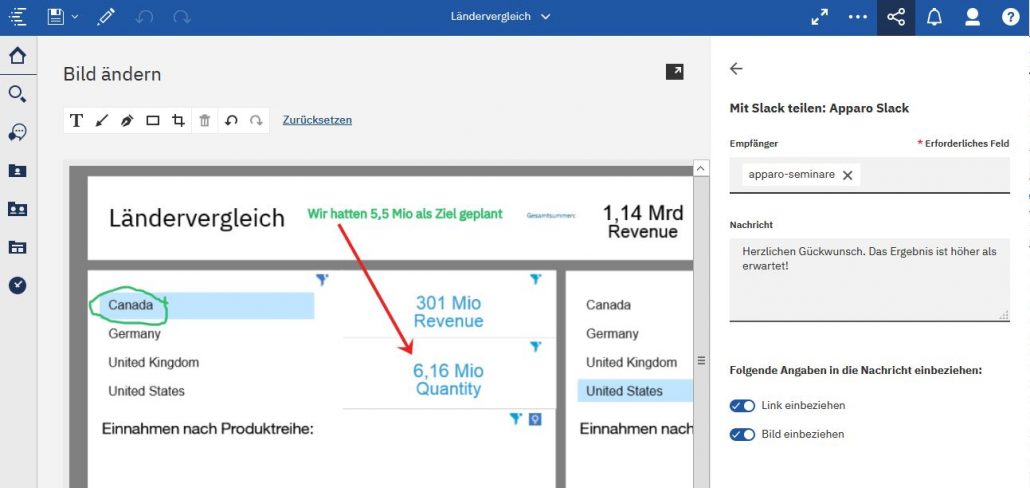
Task: Open Search in left sidebar
Action: (x=17, y=94)
